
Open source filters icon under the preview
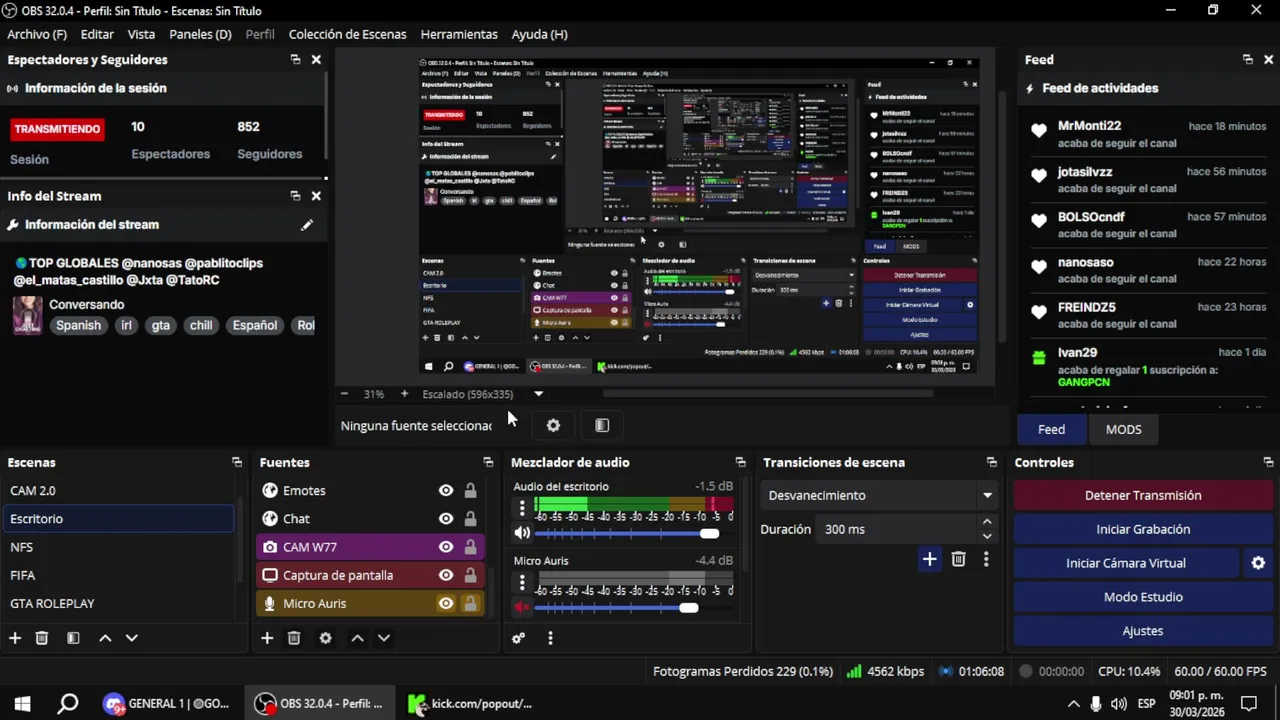click(x=602, y=425)
